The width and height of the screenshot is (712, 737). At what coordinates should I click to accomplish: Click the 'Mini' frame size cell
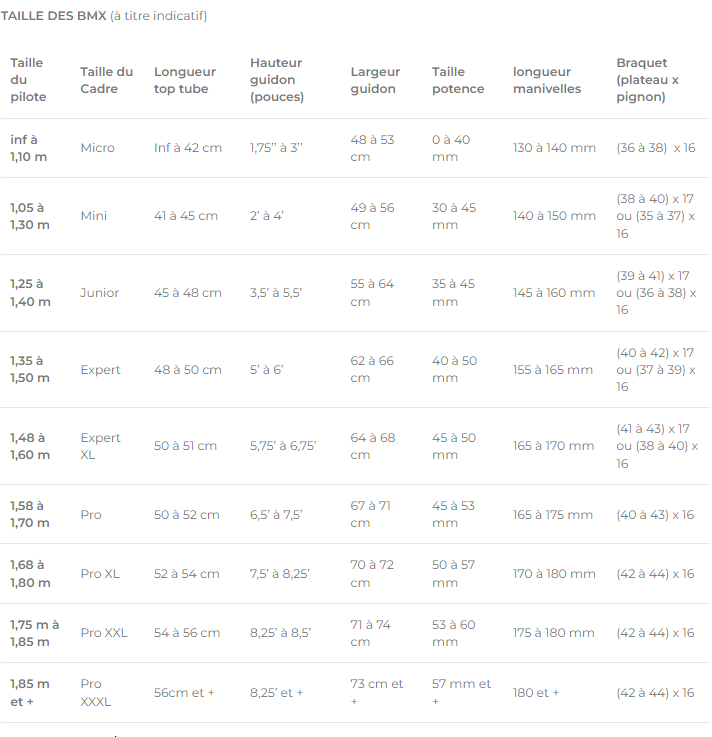94,216
